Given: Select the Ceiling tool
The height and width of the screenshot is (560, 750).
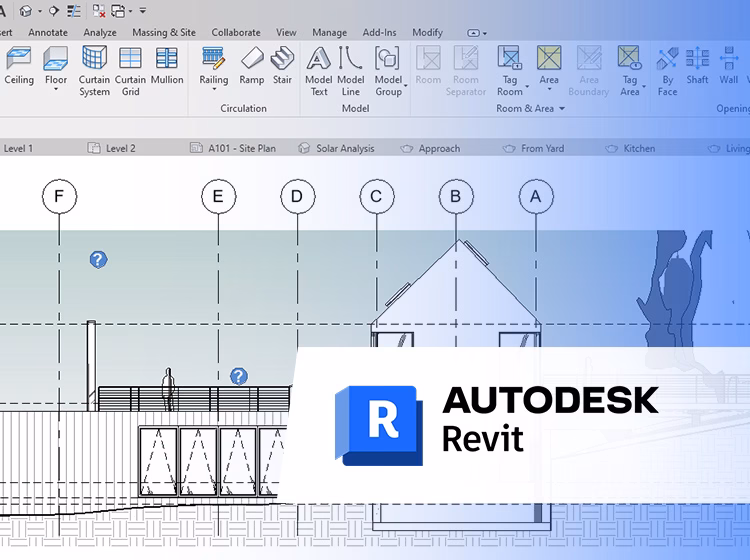Looking at the screenshot, I should point(19,66).
